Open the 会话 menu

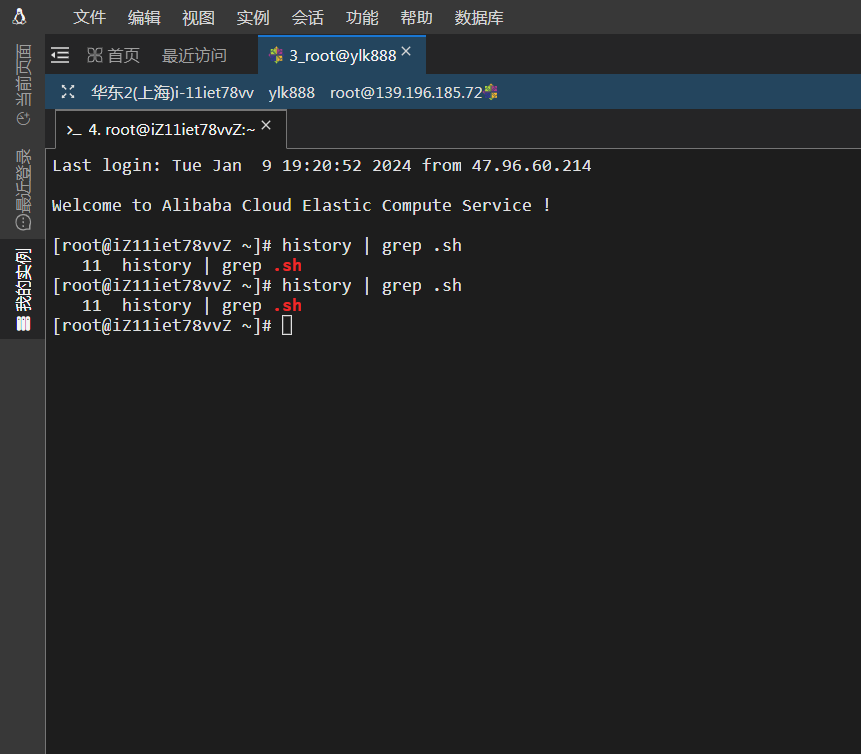click(x=308, y=18)
